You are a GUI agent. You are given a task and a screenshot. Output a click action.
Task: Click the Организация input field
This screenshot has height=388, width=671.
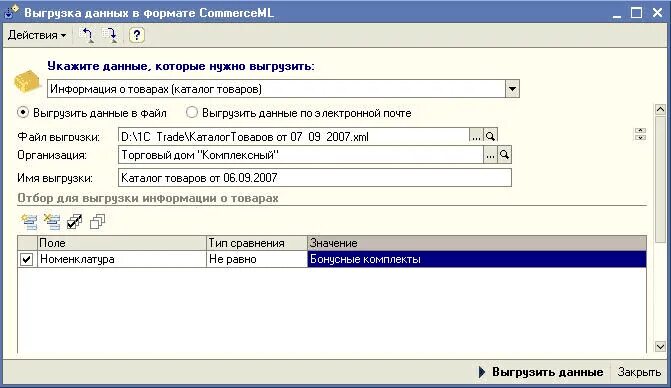[x=301, y=155]
